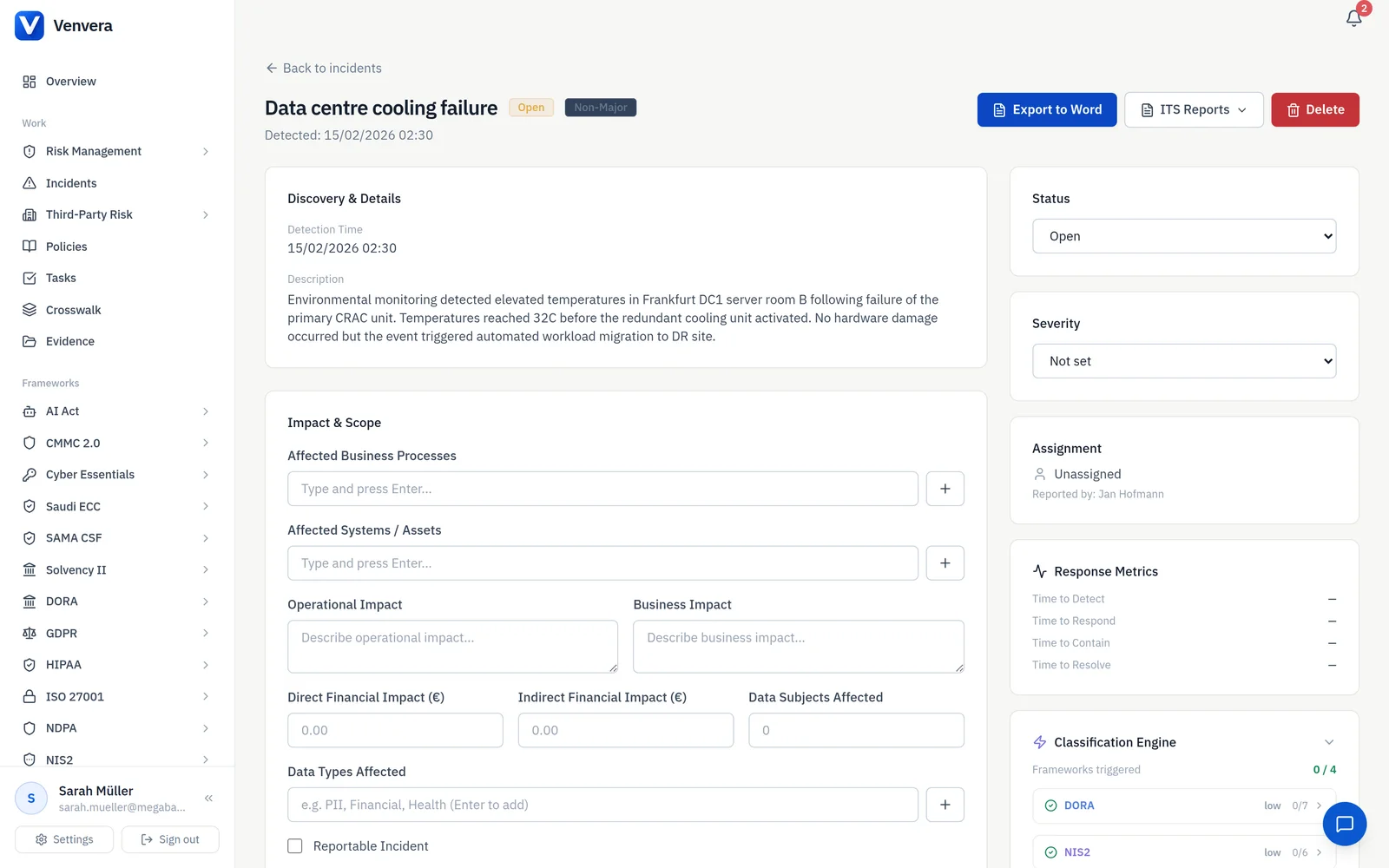1389x868 pixels.
Task: Click Sarah Müller's avatar
Action: coord(31,799)
